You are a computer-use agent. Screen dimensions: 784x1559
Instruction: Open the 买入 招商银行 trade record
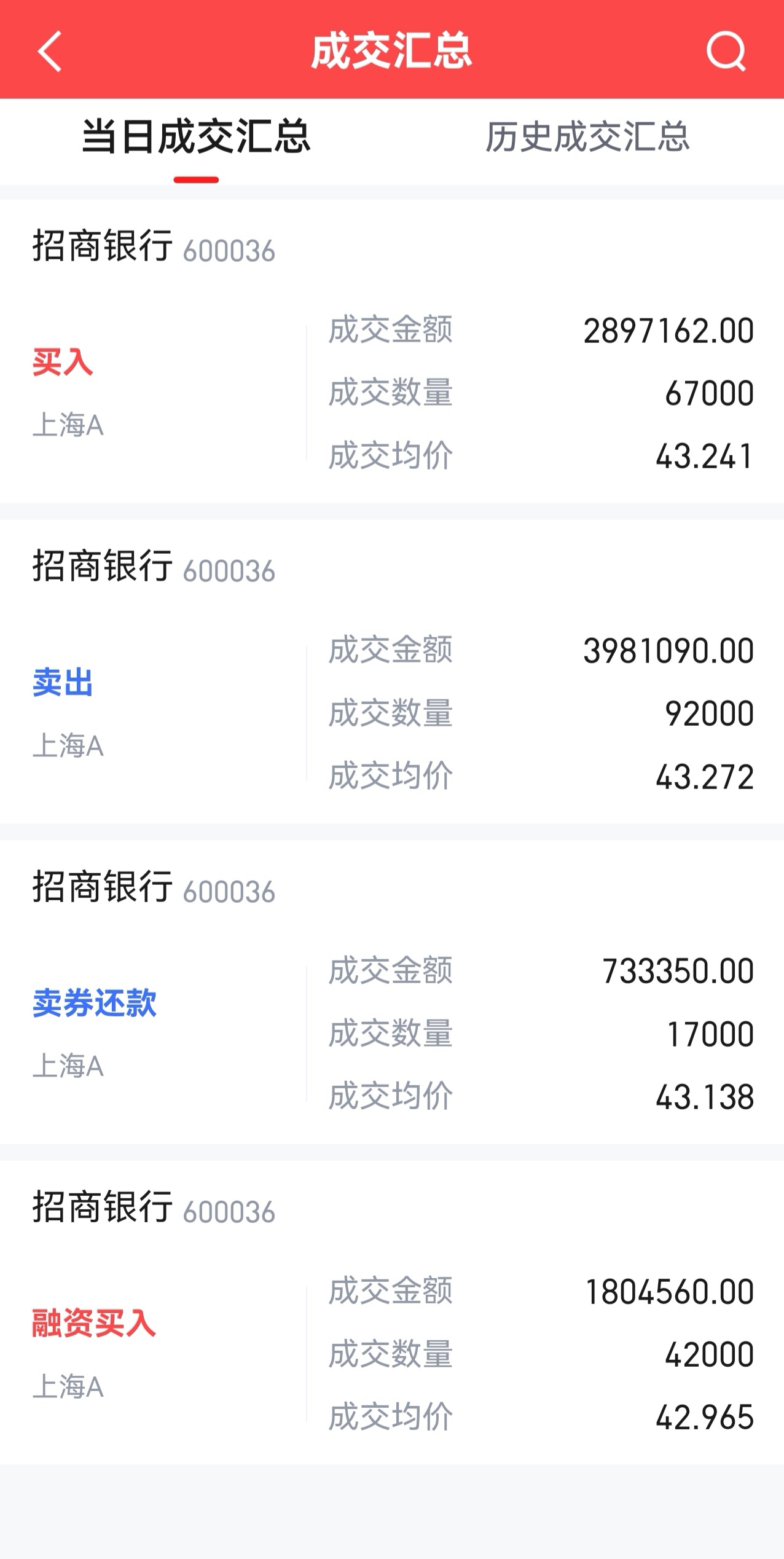pyautogui.click(x=392, y=351)
